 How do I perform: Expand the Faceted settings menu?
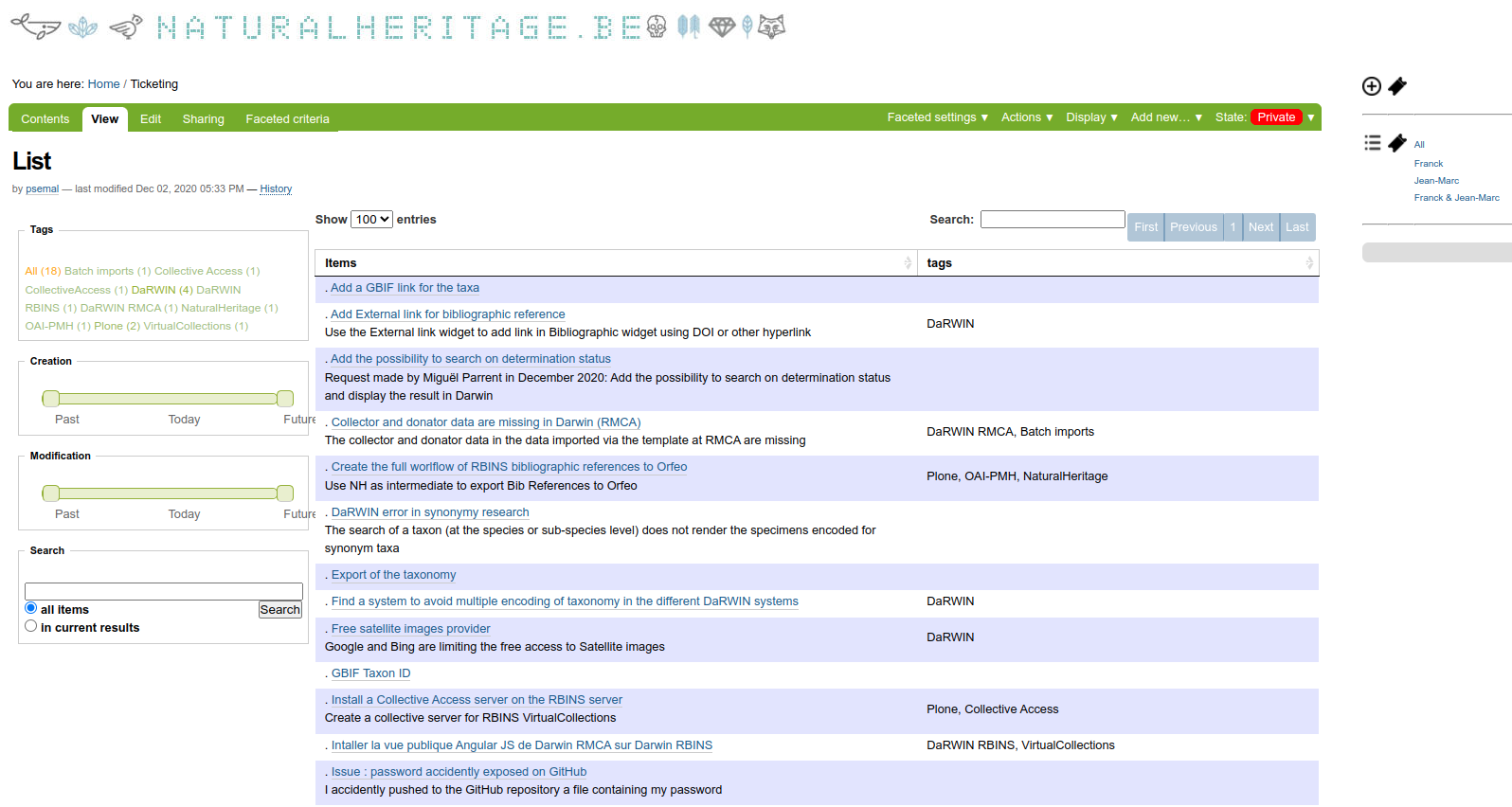pyautogui.click(x=937, y=117)
